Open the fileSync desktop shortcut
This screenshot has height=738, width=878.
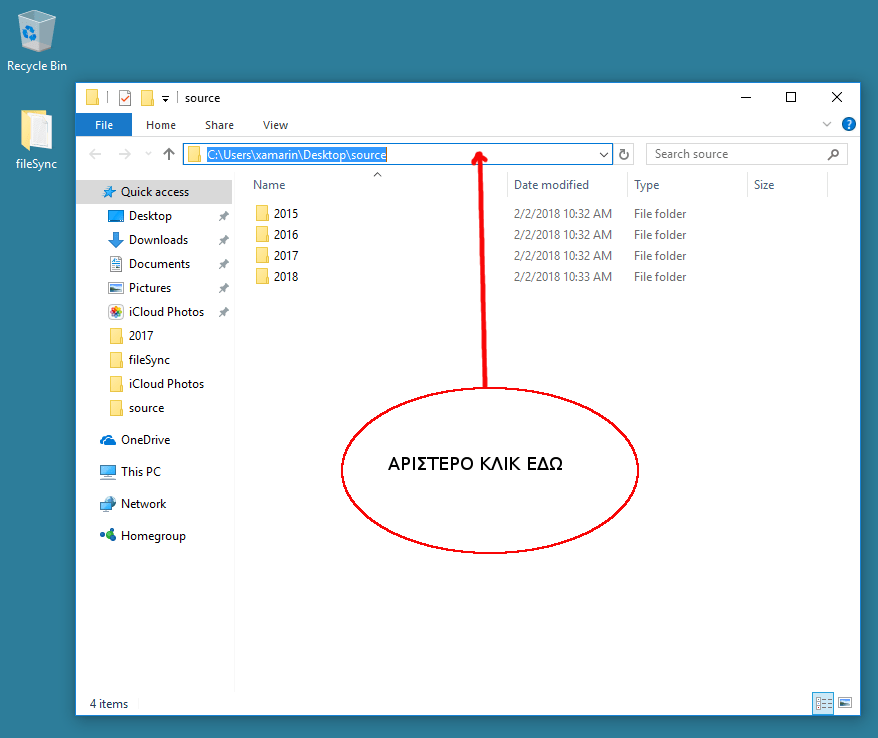pos(34,130)
